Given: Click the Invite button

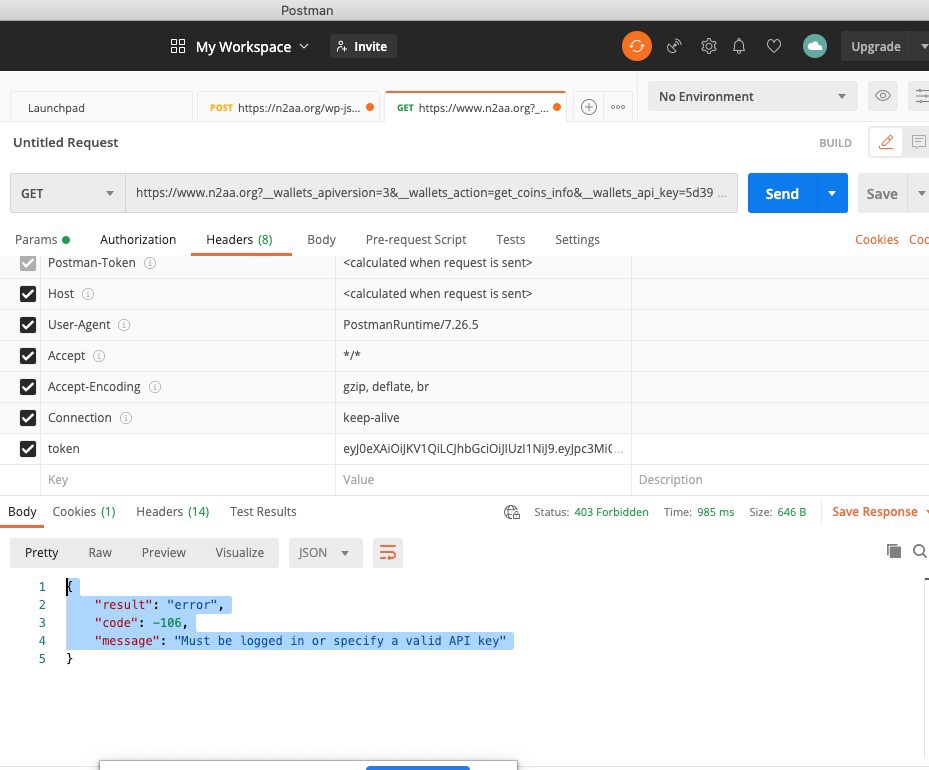Looking at the screenshot, I should (363, 46).
